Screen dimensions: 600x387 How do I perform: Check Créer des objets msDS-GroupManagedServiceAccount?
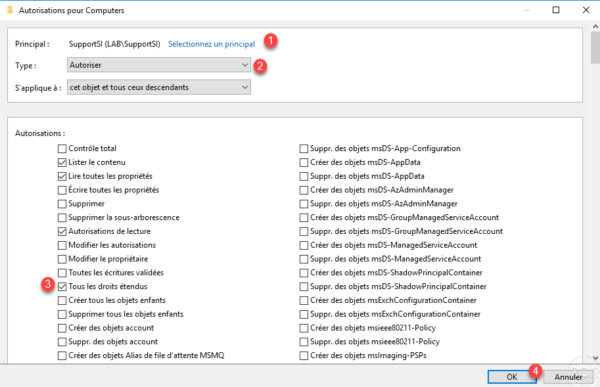click(x=304, y=217)
